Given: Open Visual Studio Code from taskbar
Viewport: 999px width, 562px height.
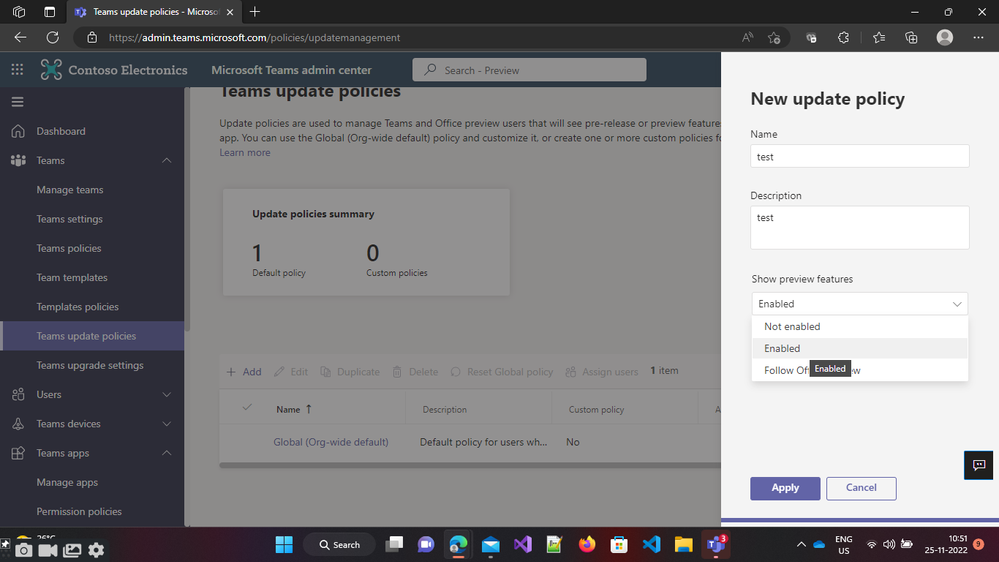Looking at the screenshot, I should pyautogui.click(x=651, y=545).
